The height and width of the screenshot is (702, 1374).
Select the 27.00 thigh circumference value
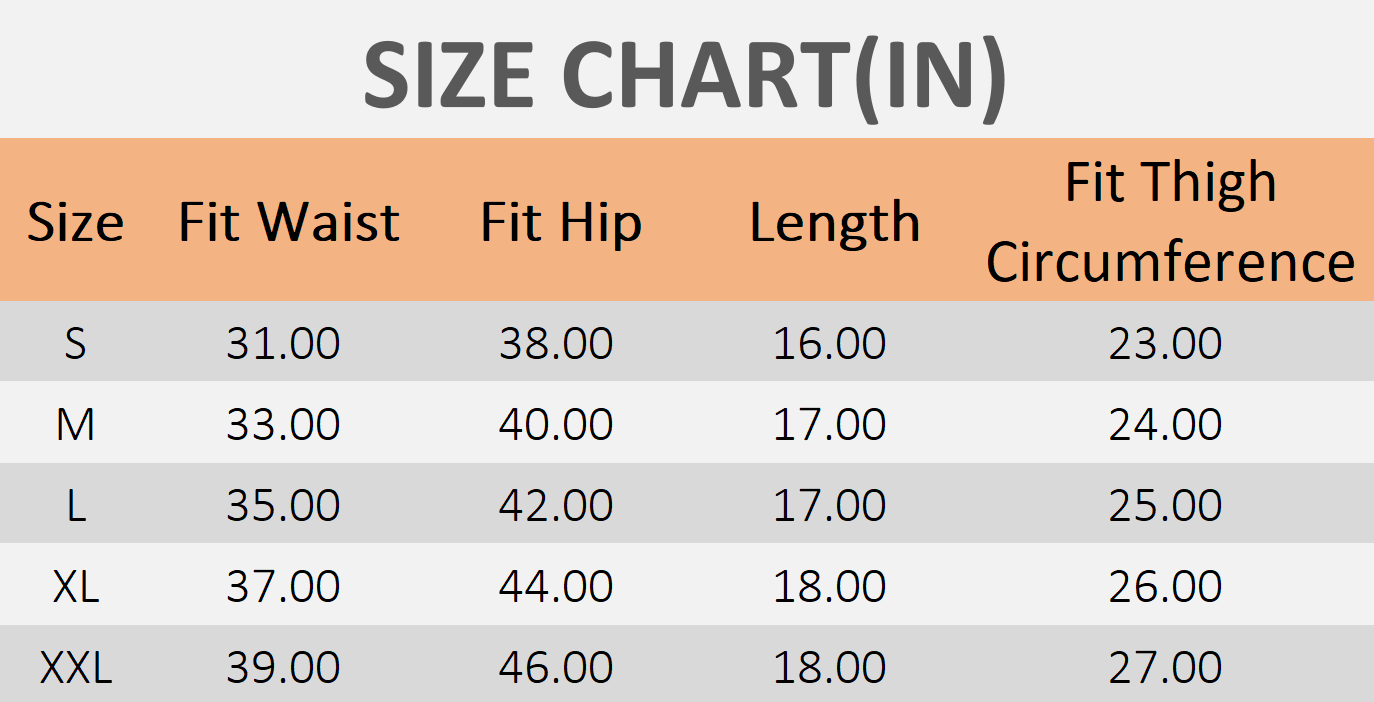click(1165, 668)
